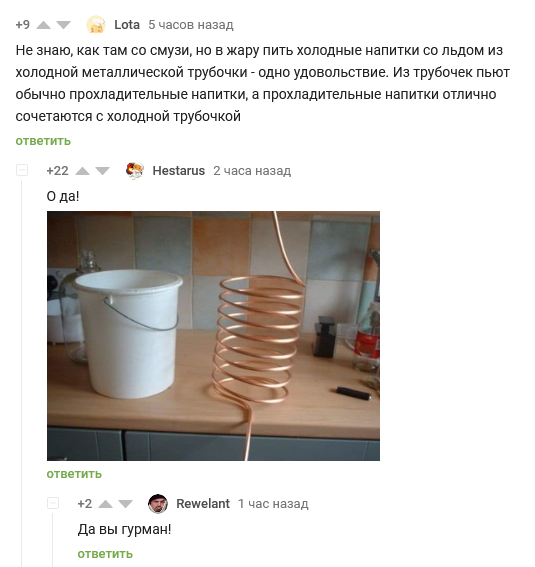
Task: Collapse Rewelant's comment branch
Action: point(53,503)
